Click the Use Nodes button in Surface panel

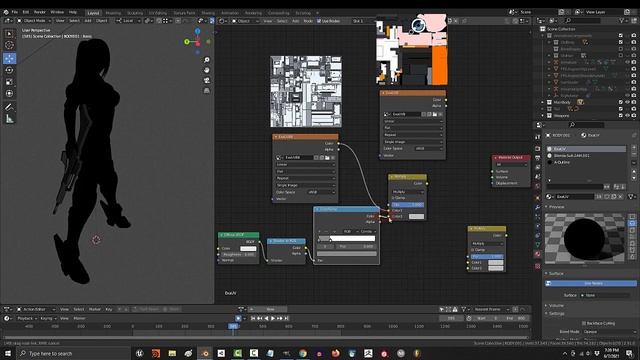(x=590, y=283)
